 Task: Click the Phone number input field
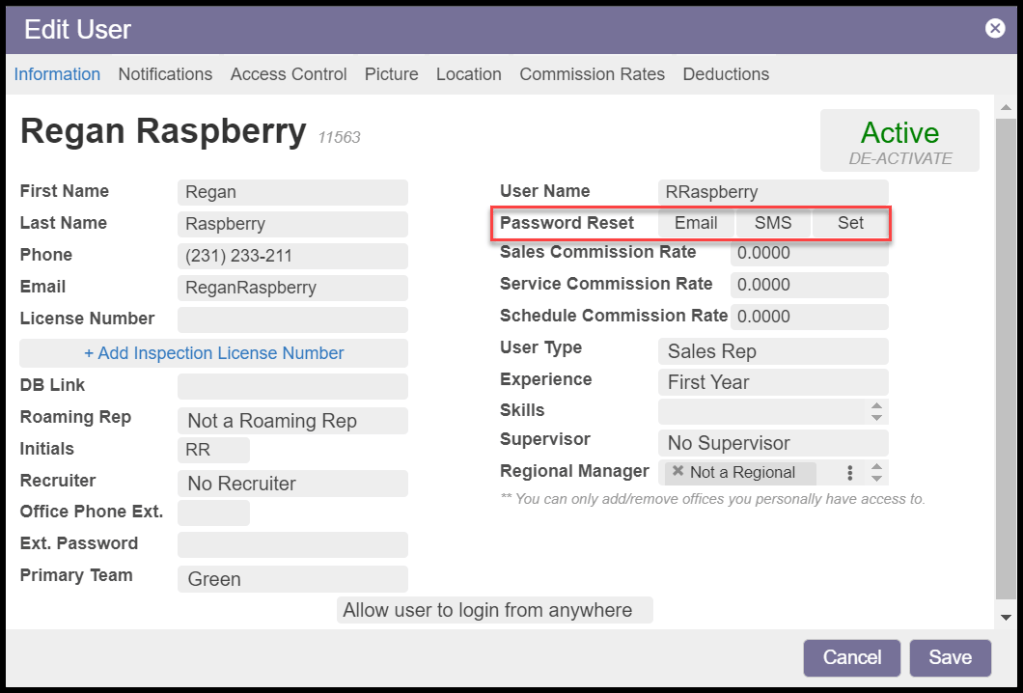pyautogui.click(x=292, y=256)
